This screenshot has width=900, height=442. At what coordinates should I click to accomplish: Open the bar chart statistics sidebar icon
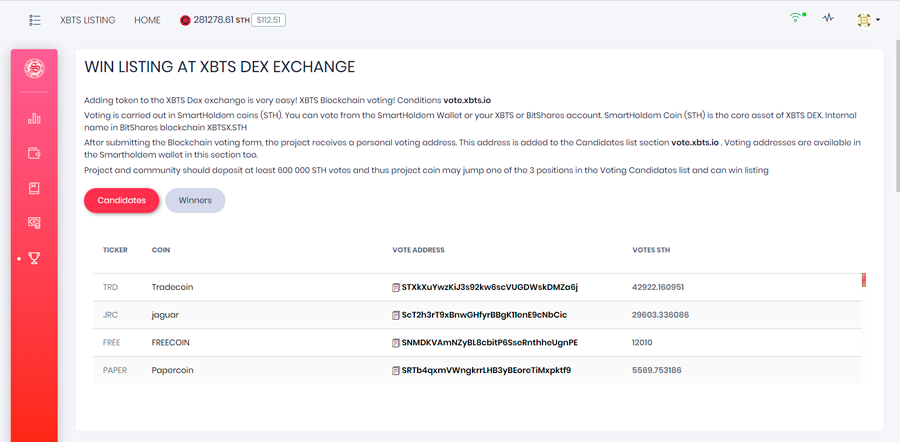click(x=34, y=119)
